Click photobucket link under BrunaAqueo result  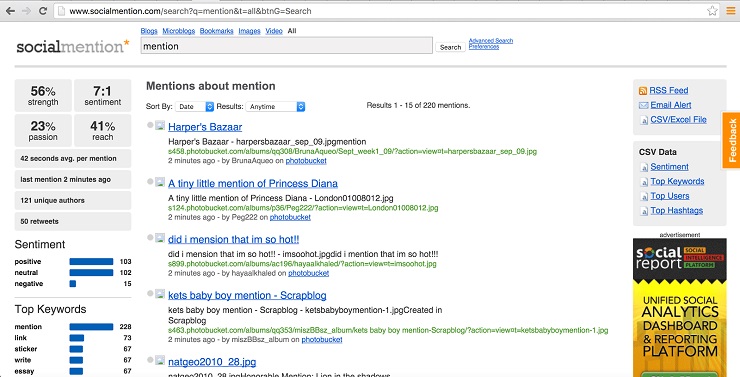point(306,161)
